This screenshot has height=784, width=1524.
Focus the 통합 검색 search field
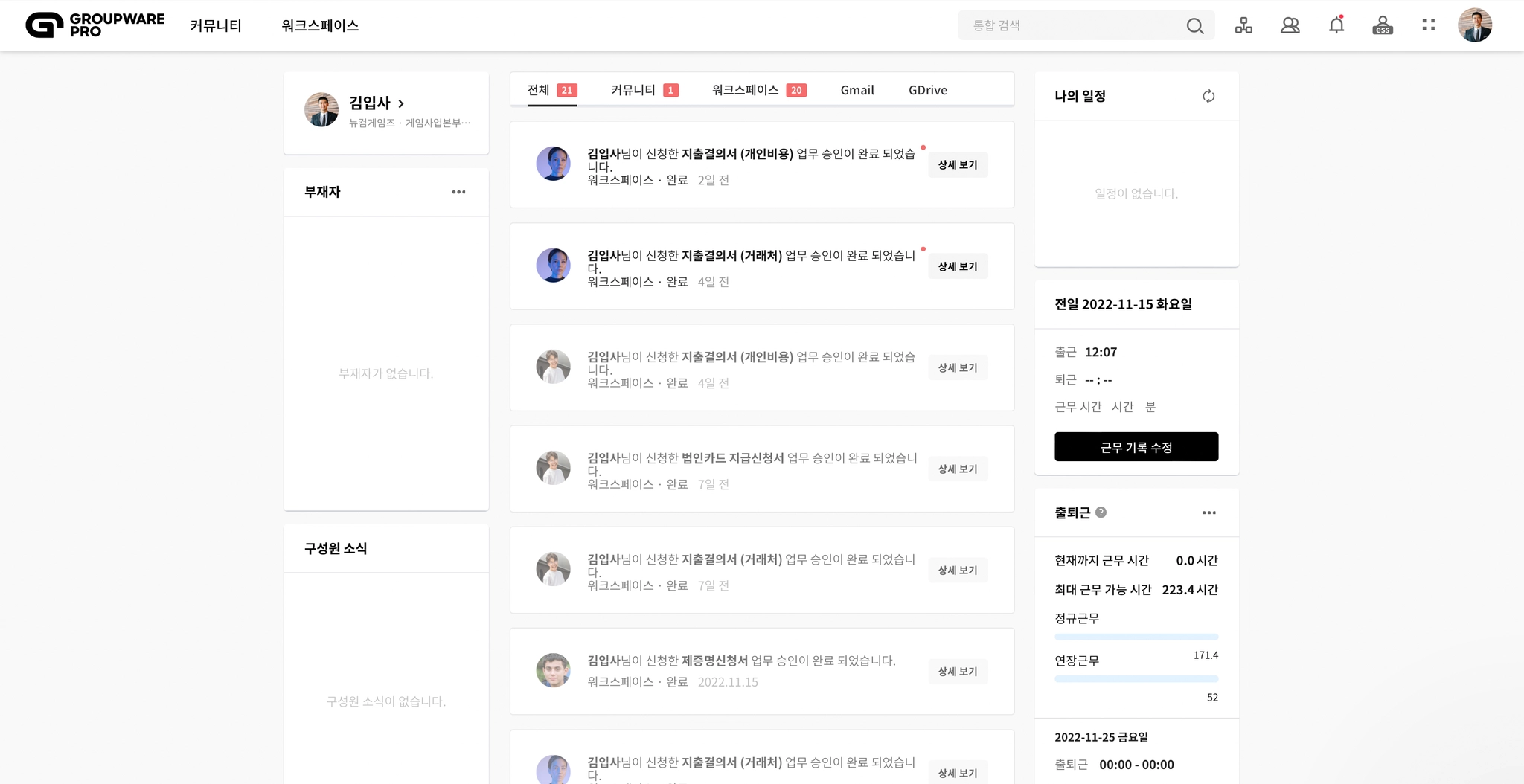pos(1075,25)
